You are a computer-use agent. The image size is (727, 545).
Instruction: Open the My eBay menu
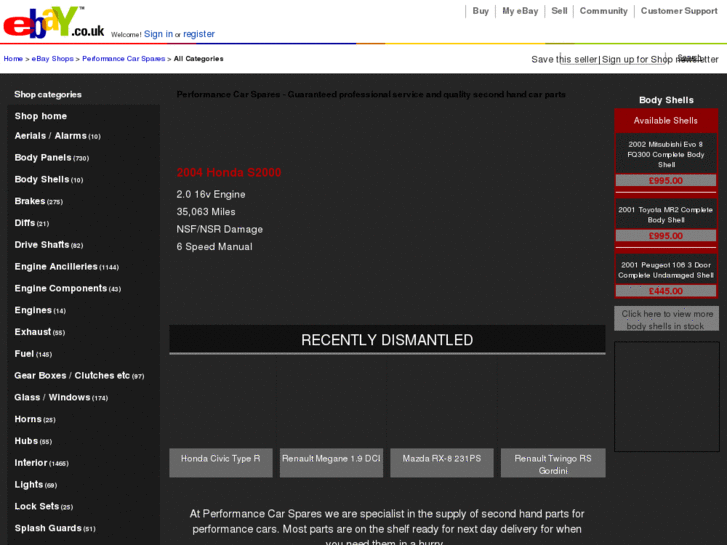(x=520, y=11)
